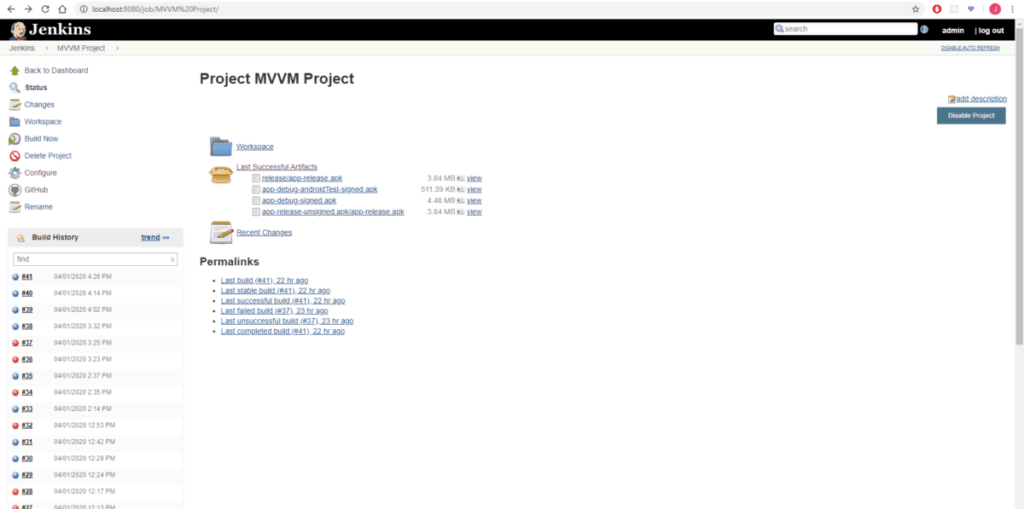
Task: Click the large Workspace folder icon
Action: click(221, 147)
